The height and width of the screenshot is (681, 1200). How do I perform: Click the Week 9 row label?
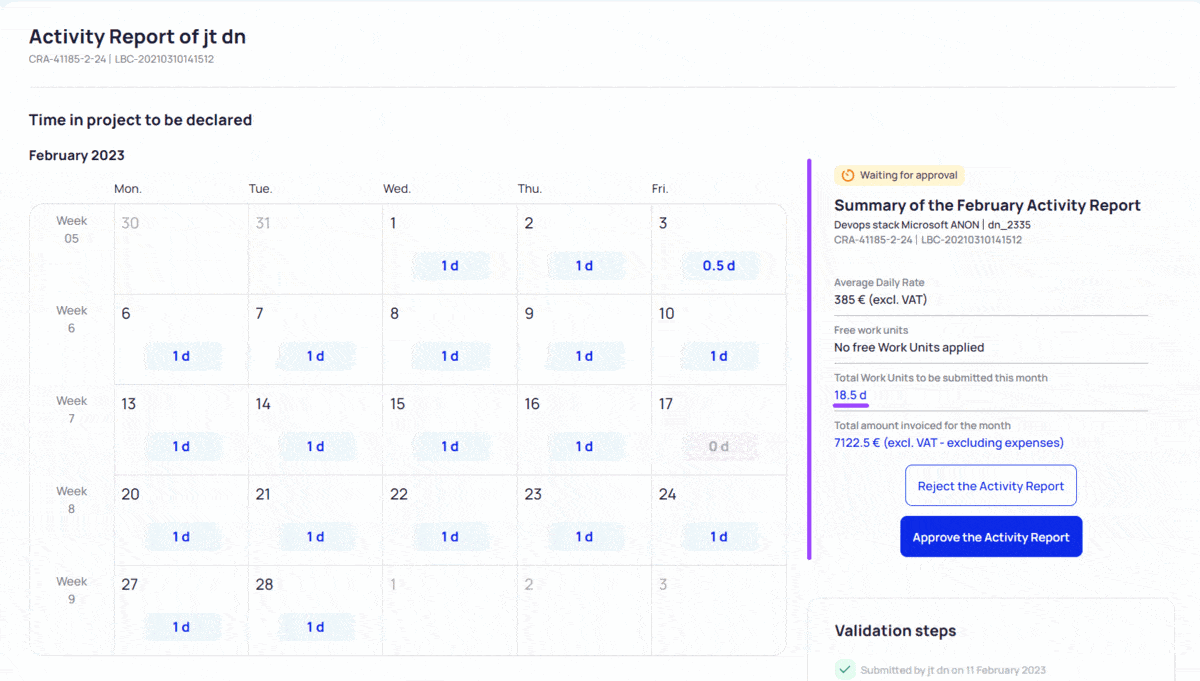point(72,590)
